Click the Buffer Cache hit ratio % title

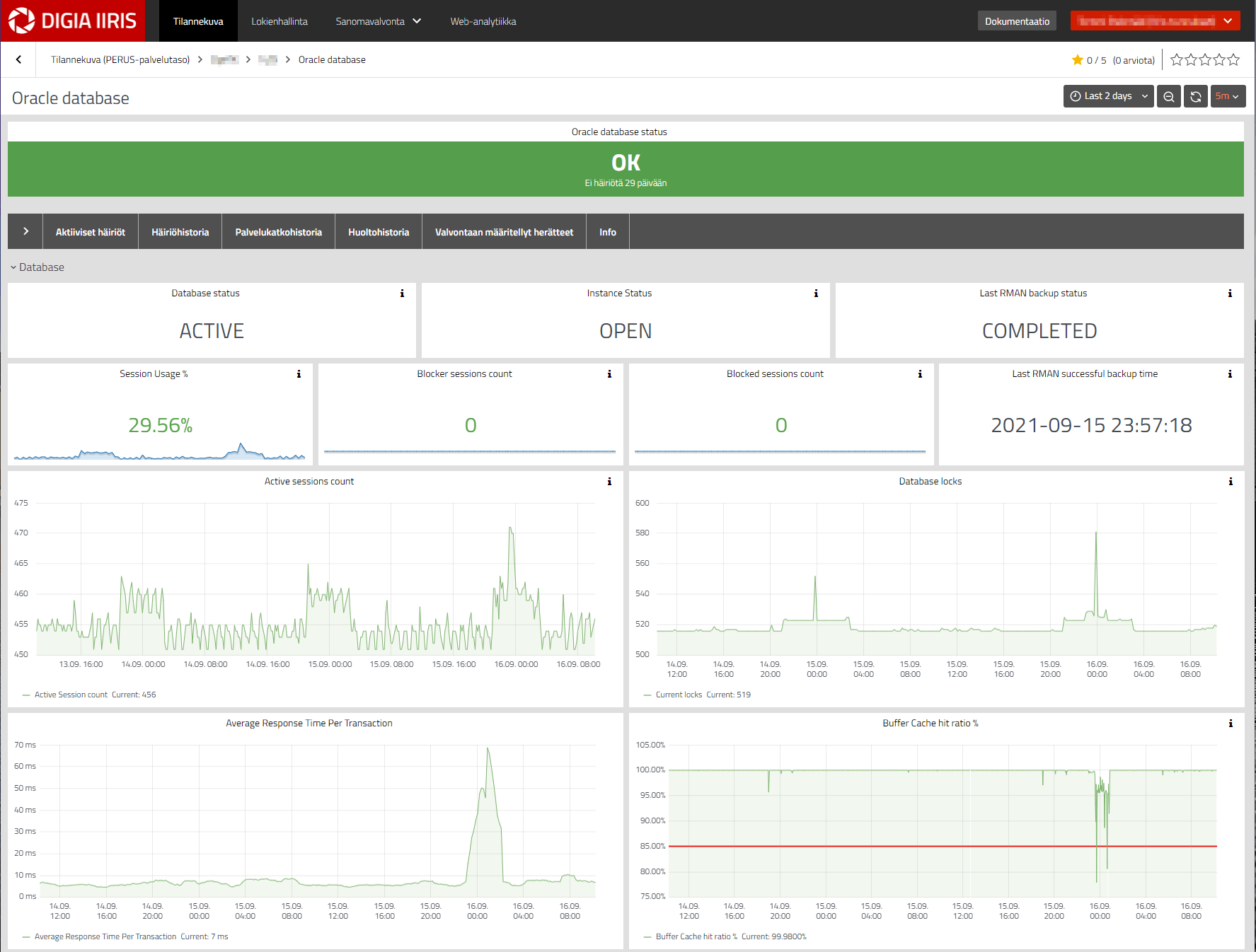tap(931, 724)
